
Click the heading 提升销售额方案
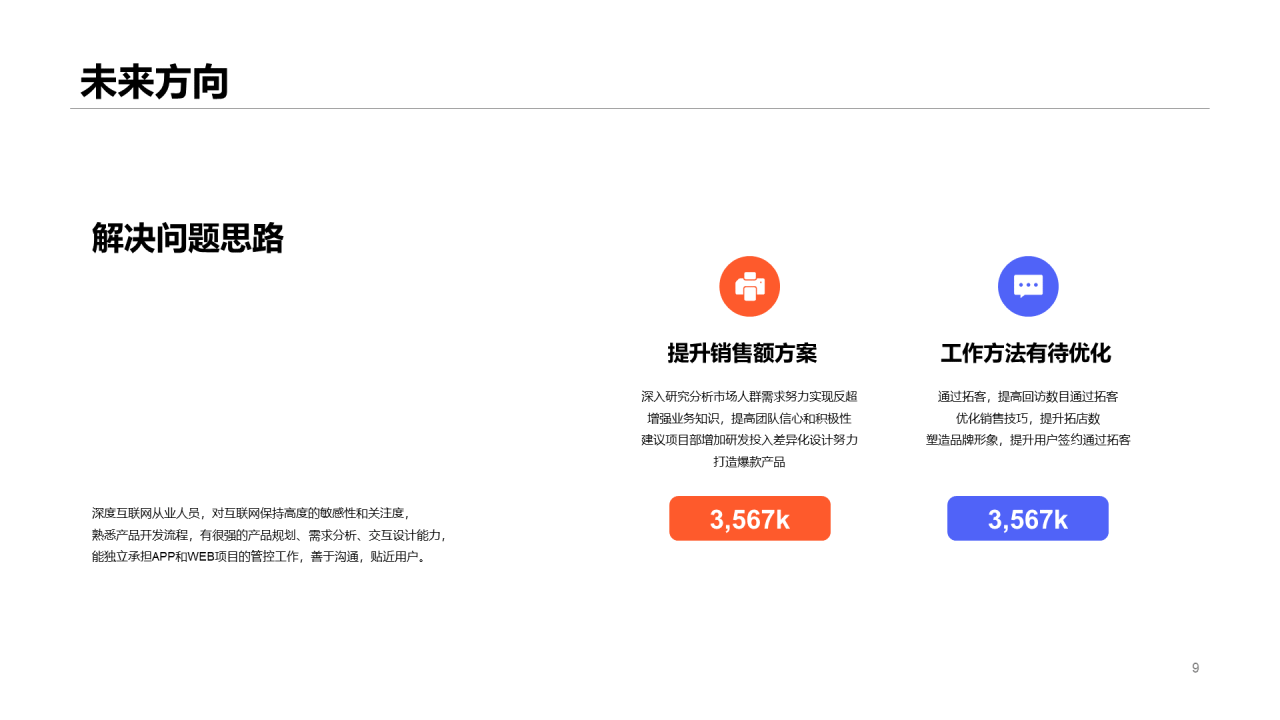(742, 353)
